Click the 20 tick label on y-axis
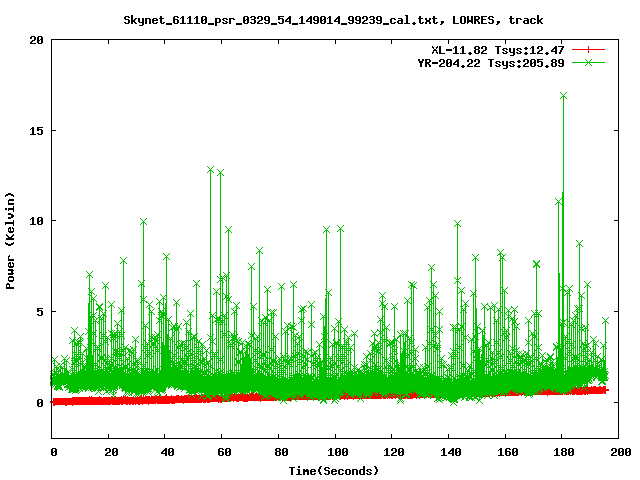Viewport: 640px width, 480px height. coord(36,40)
